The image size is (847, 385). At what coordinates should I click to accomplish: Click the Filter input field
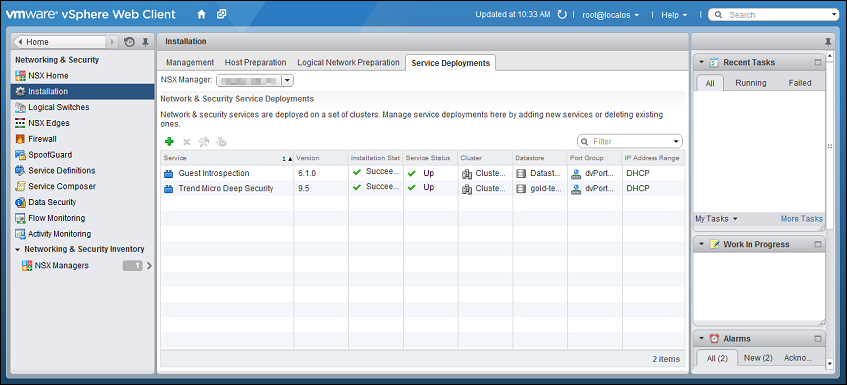tap(630, 141)
